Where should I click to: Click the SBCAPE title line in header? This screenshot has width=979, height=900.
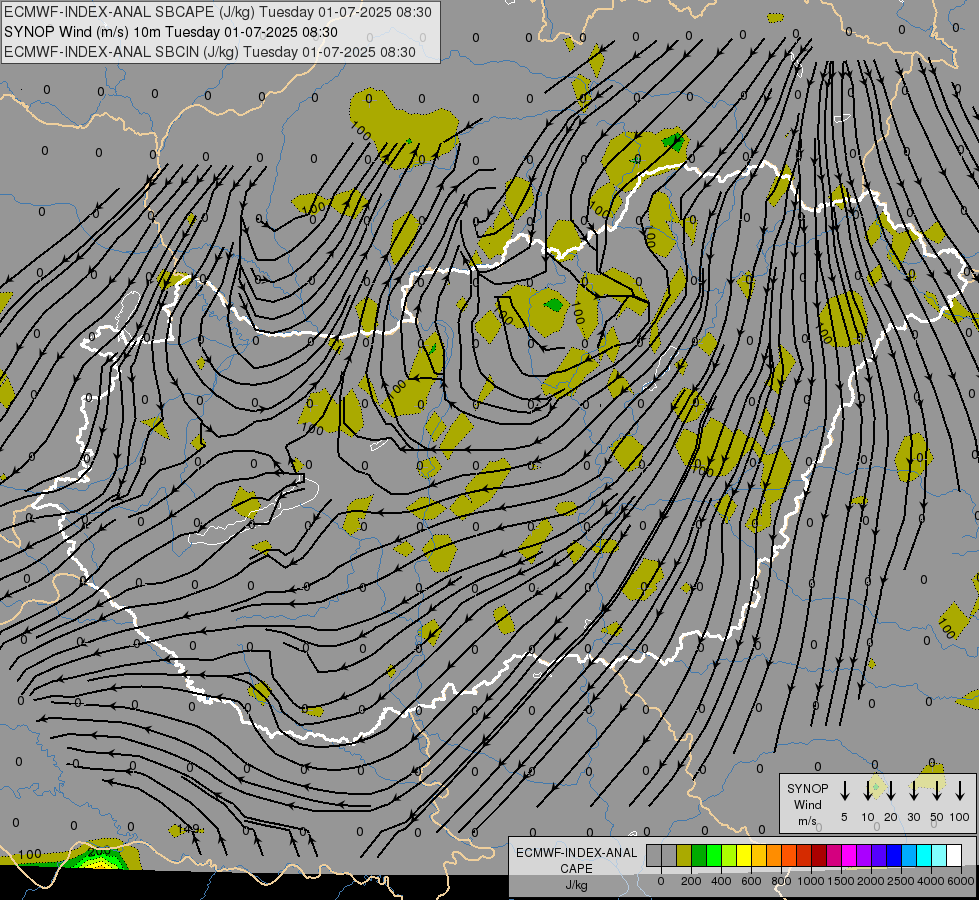pos(218,12)
